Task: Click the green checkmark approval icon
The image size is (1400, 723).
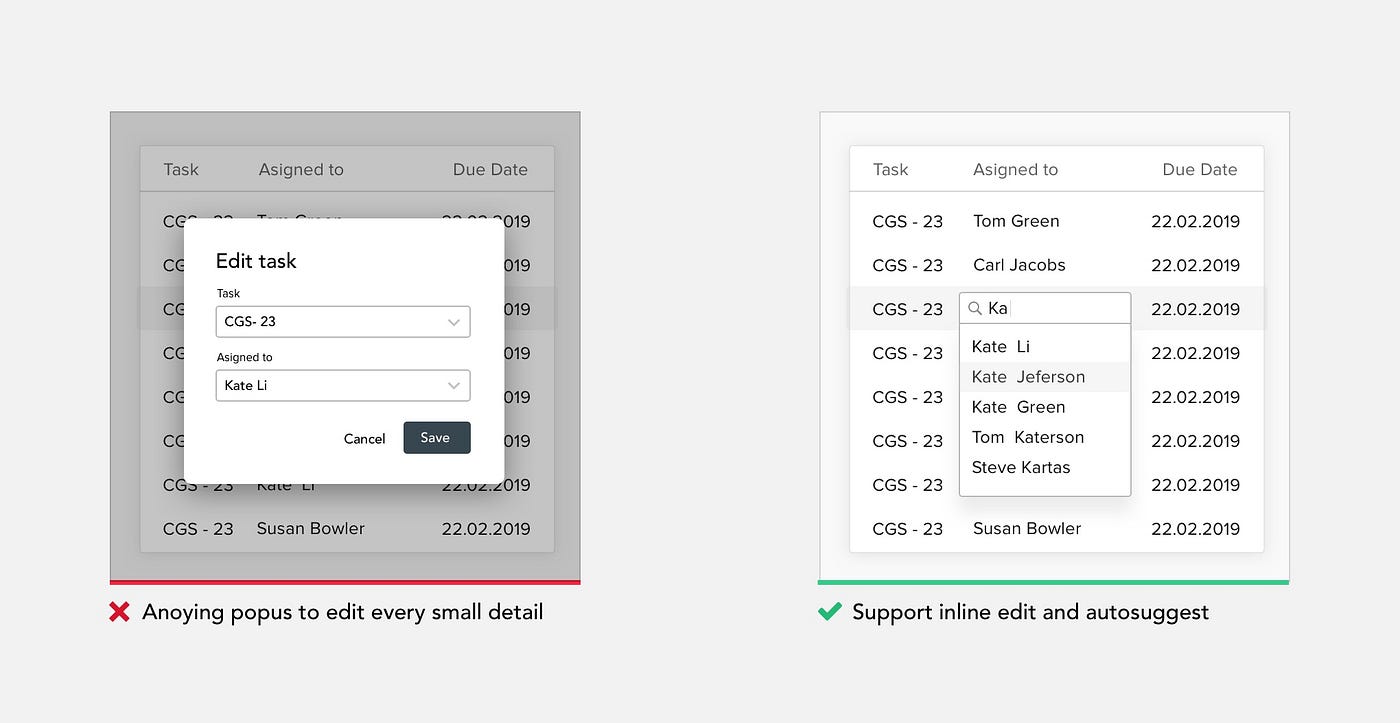Action: tap(828, 611)
